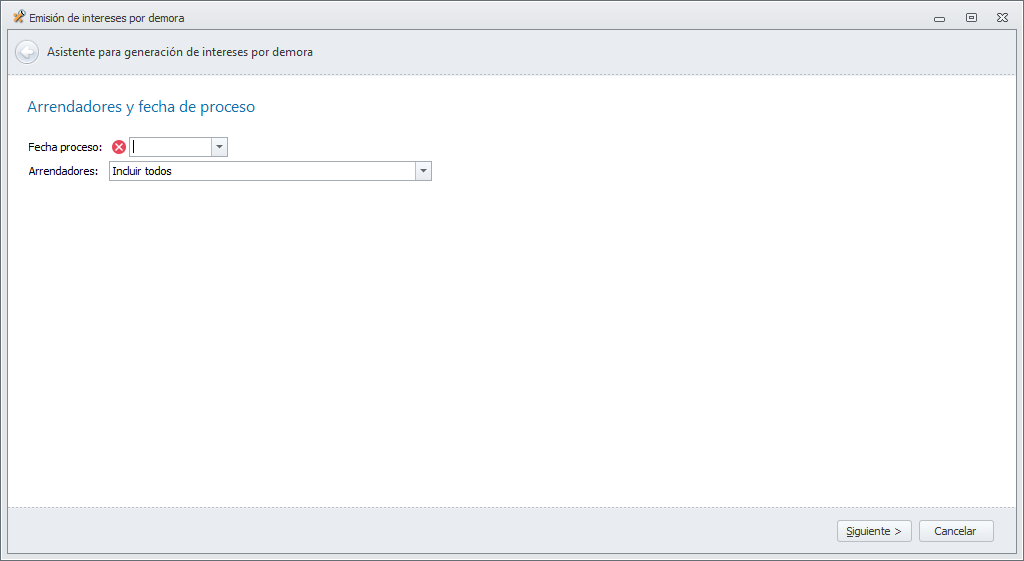
Task: Expand the Arrendadores dropdown arrow
Action: click(423, 171)
